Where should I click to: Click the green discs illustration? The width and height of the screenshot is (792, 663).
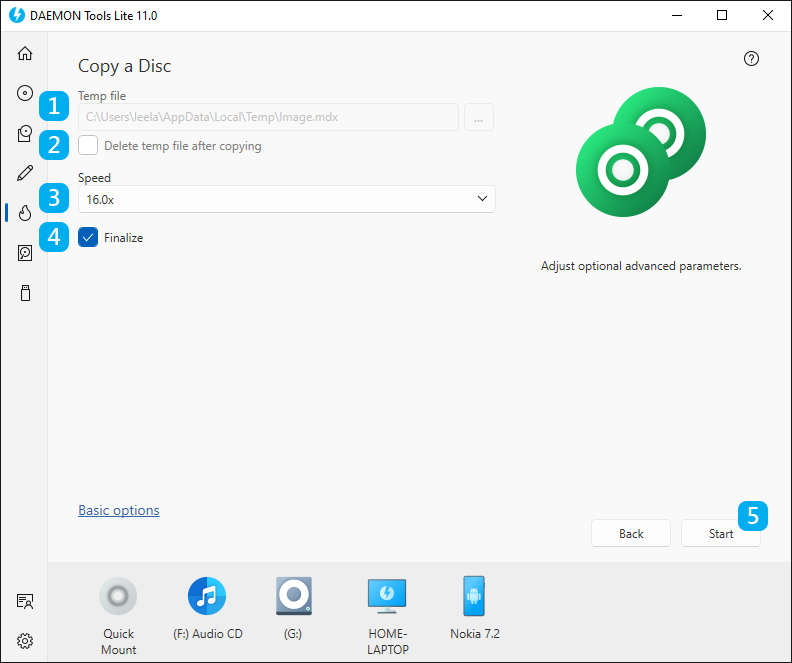tap(641, 152)
